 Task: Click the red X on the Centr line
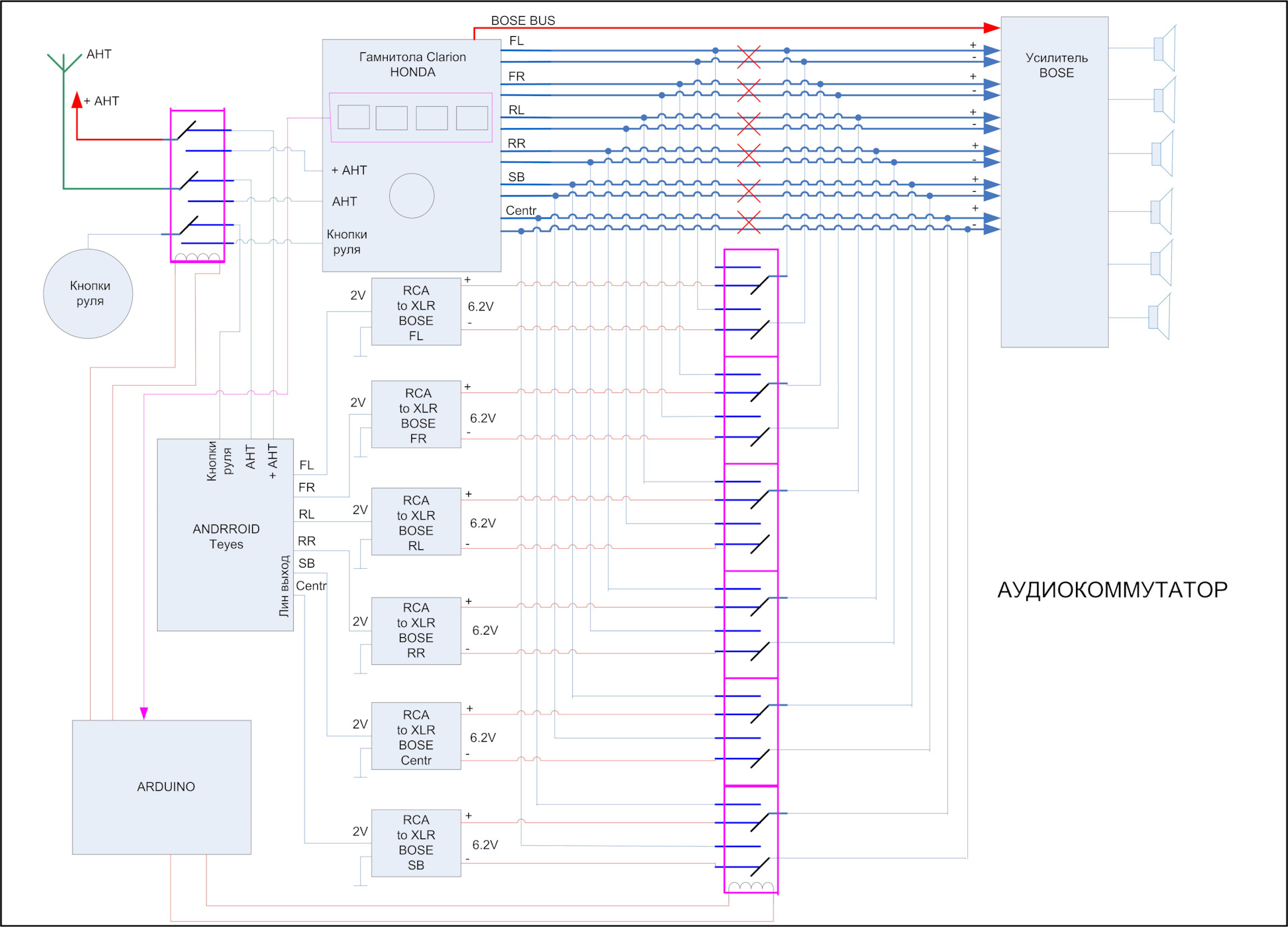749,222
